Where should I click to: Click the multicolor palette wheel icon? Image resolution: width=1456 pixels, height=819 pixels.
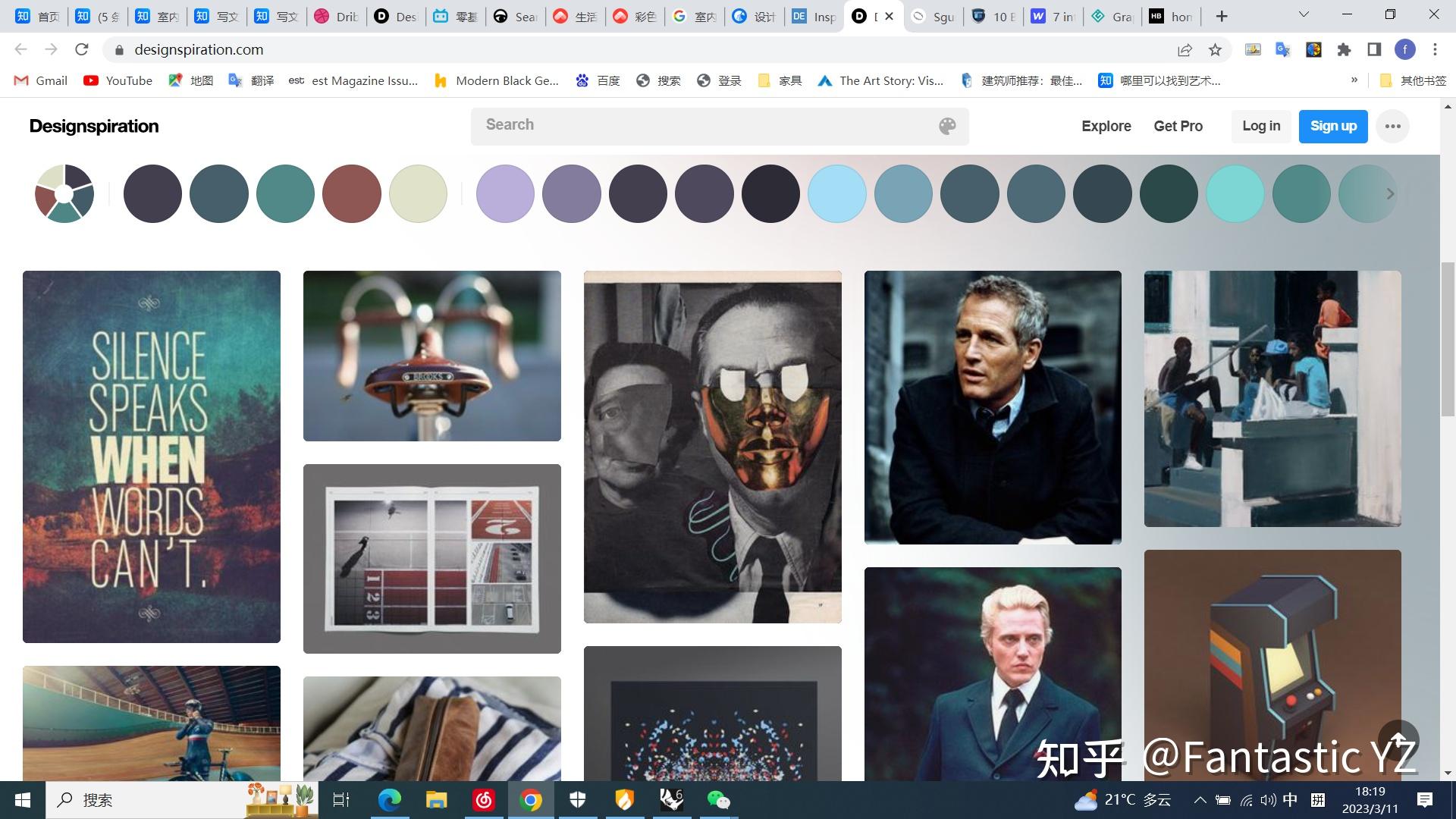click(64, 193)
